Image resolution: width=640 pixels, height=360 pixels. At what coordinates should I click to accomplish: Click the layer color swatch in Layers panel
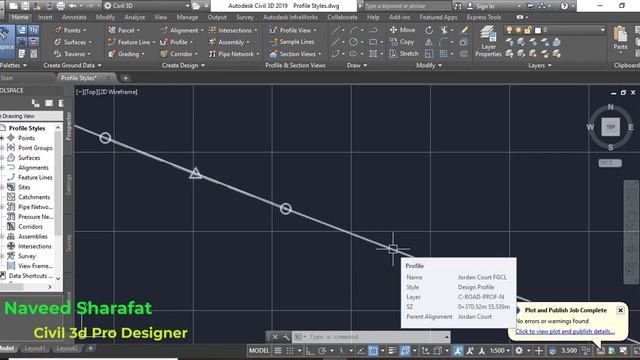pos(538,30)
